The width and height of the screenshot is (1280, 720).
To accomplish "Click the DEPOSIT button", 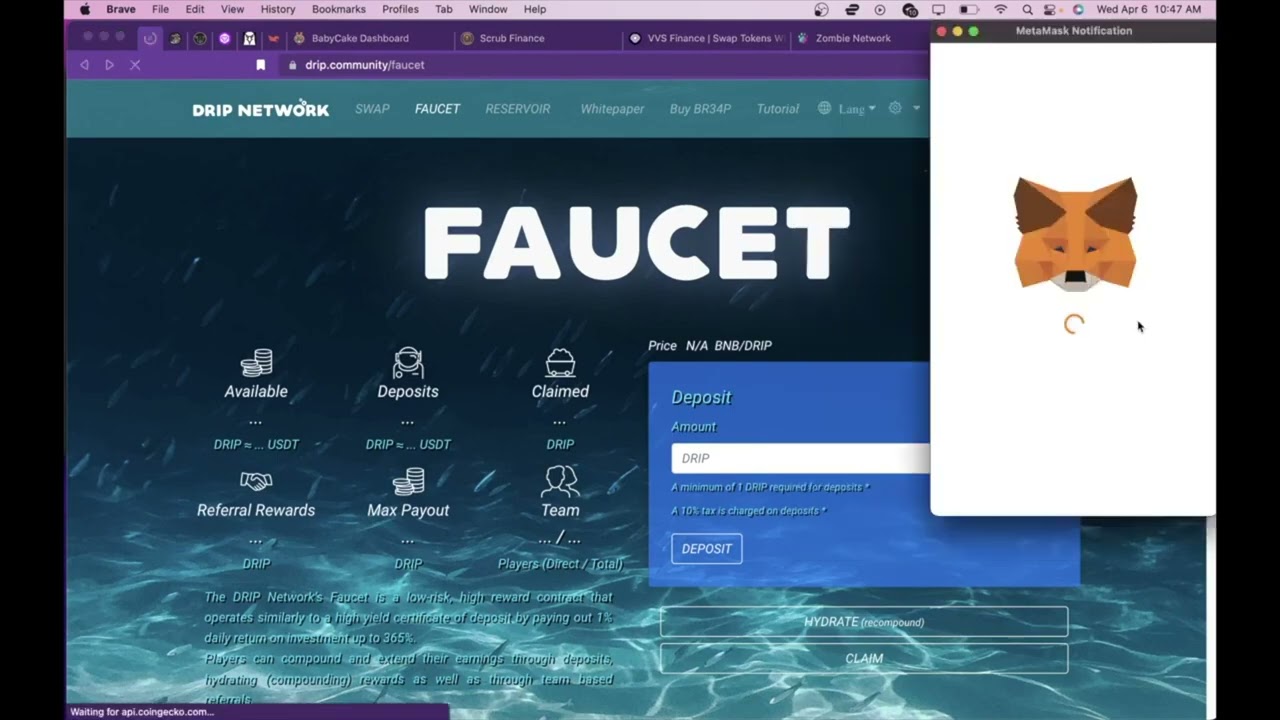I will 707,548.
